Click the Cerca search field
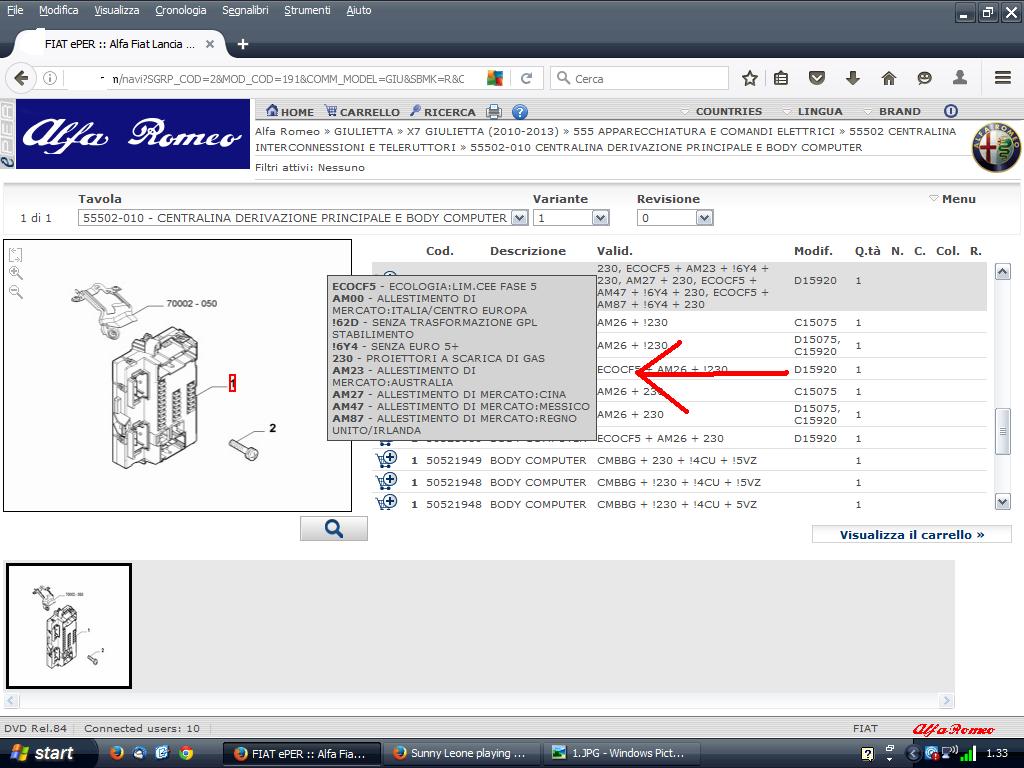1024x768 pixels. click(x=639, y=78)
